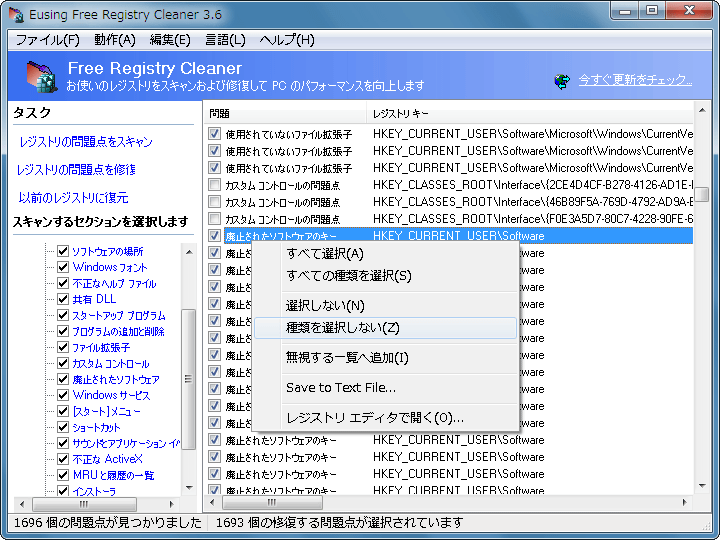720x540 pixels.
Task: Click results horizontal scroll left arrow
Action: coord(212,502)
